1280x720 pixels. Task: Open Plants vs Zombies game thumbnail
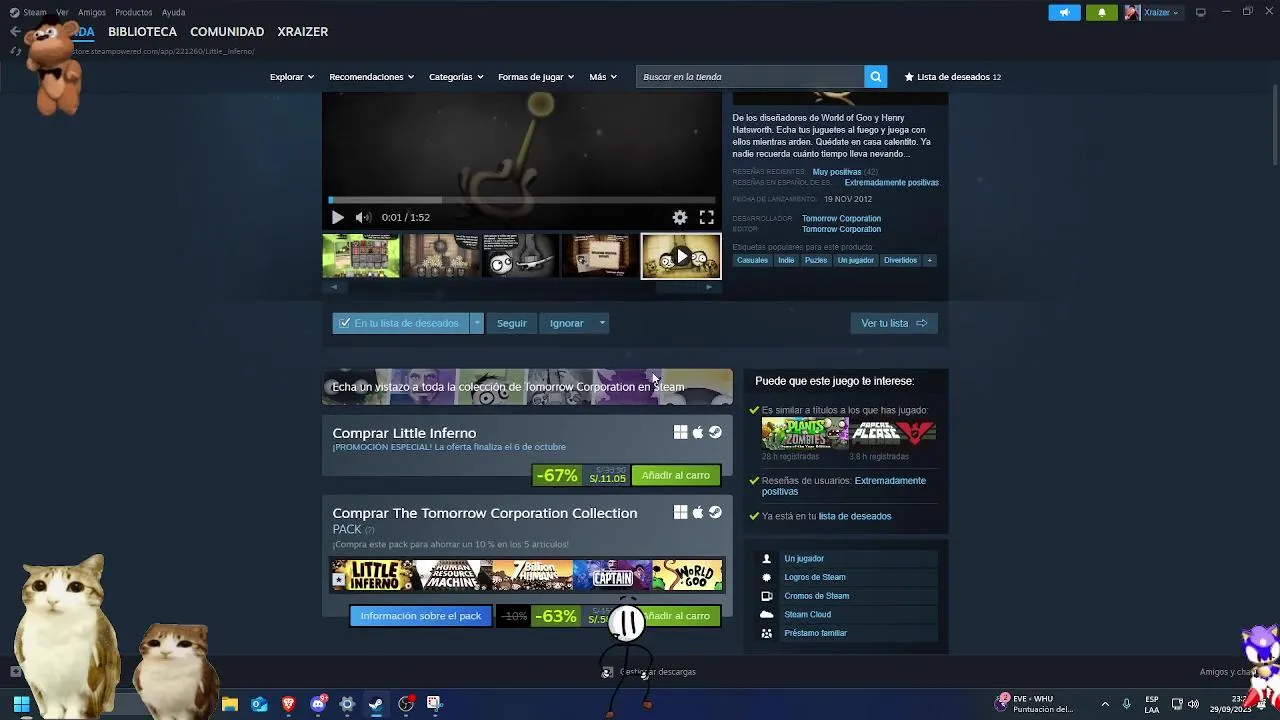(805, 433)
